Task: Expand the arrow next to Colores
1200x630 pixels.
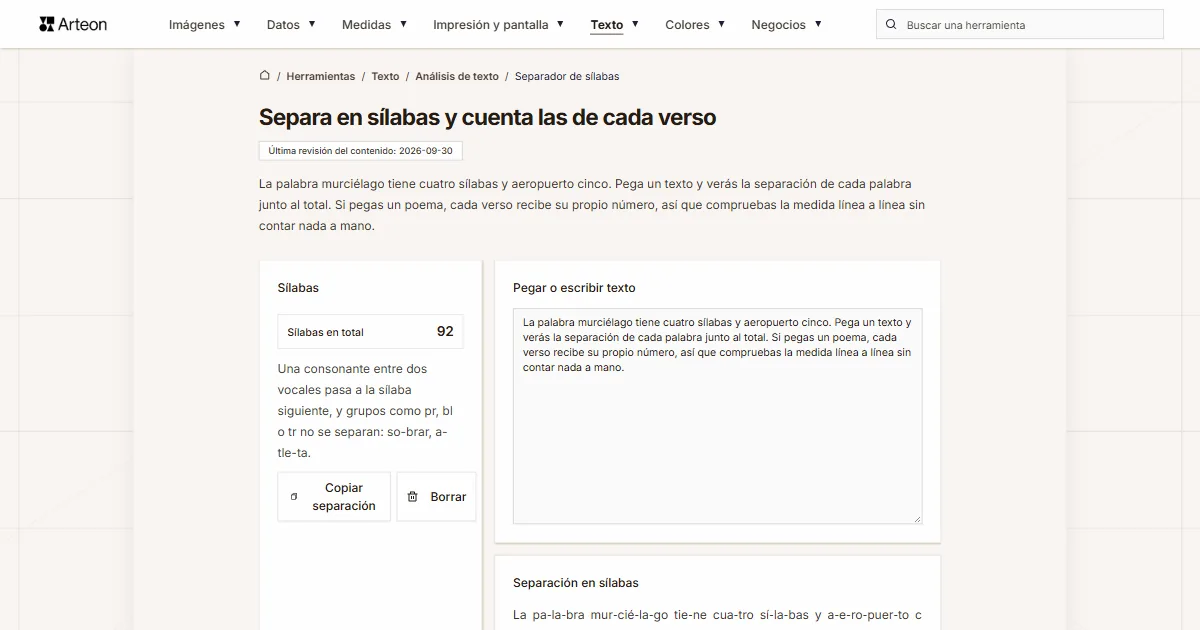Action: [721, 24]
